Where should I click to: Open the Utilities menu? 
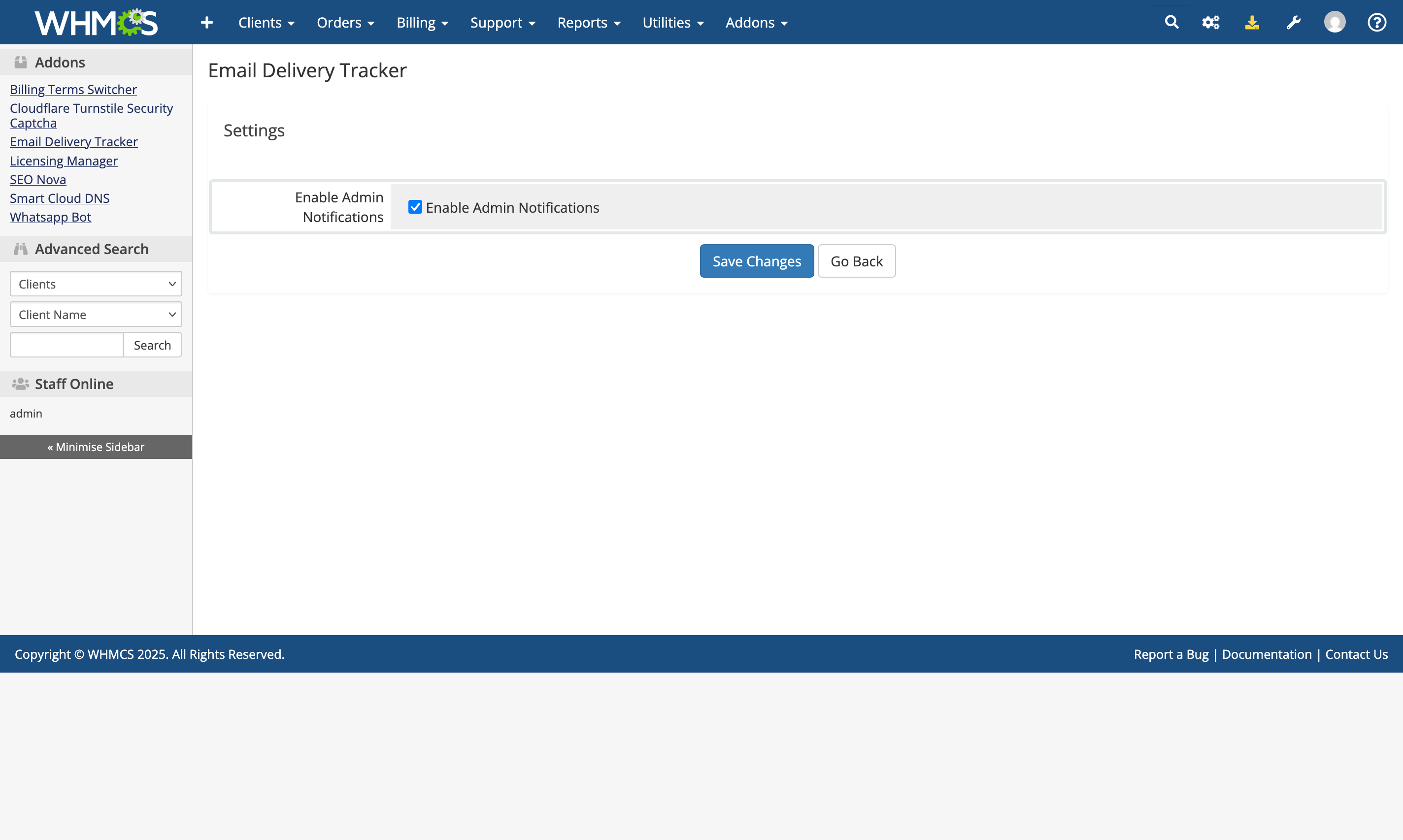[672, 23]
